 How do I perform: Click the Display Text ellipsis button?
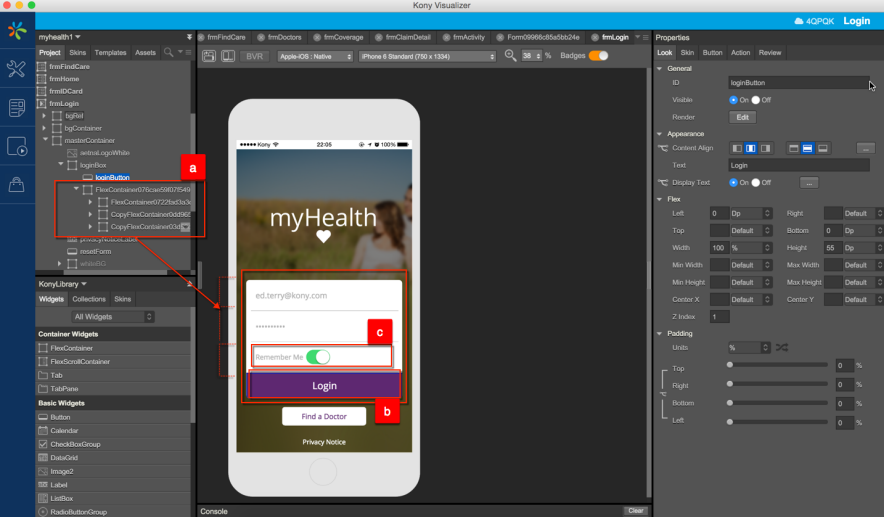[x=809, y=183]
